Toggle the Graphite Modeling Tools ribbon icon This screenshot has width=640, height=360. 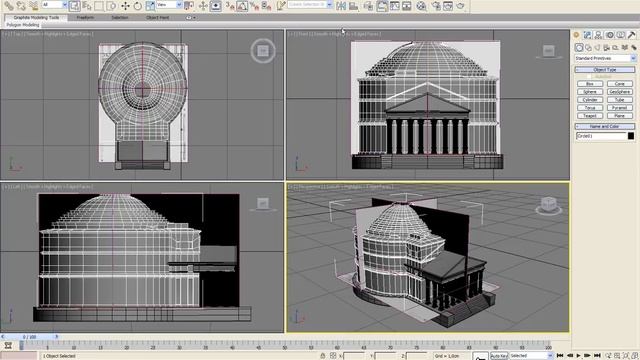pos(382,6)
